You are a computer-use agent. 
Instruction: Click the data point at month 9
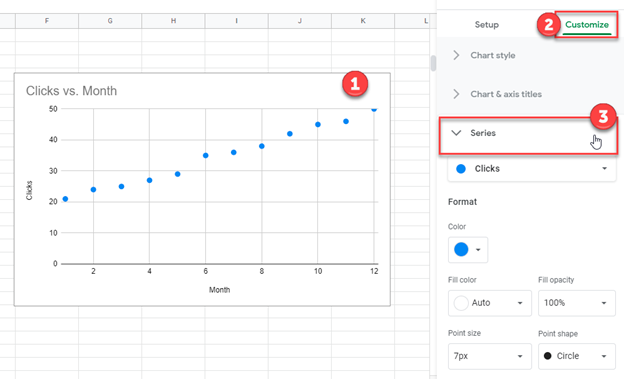[290, 134]
